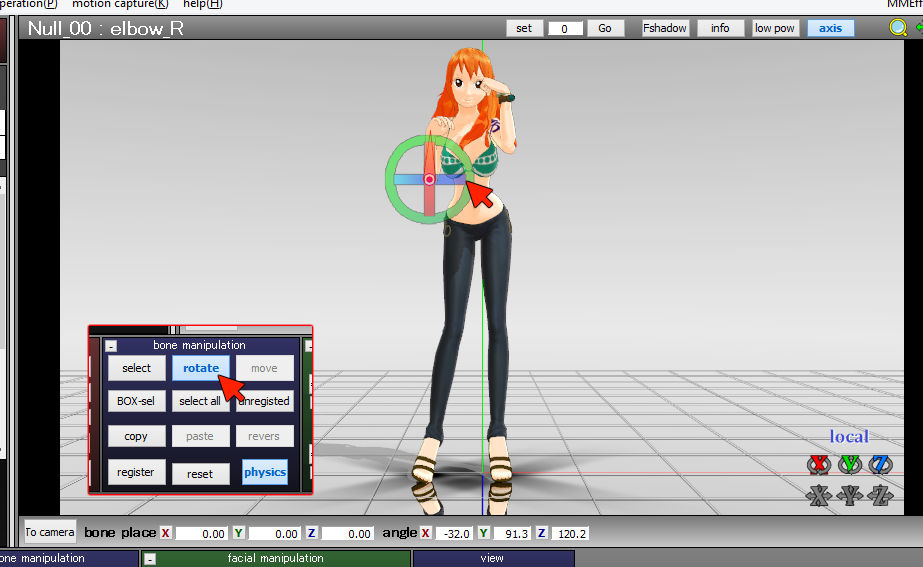Click the bone place X value field
Screen dimensions: 923x567
(201, 533)
